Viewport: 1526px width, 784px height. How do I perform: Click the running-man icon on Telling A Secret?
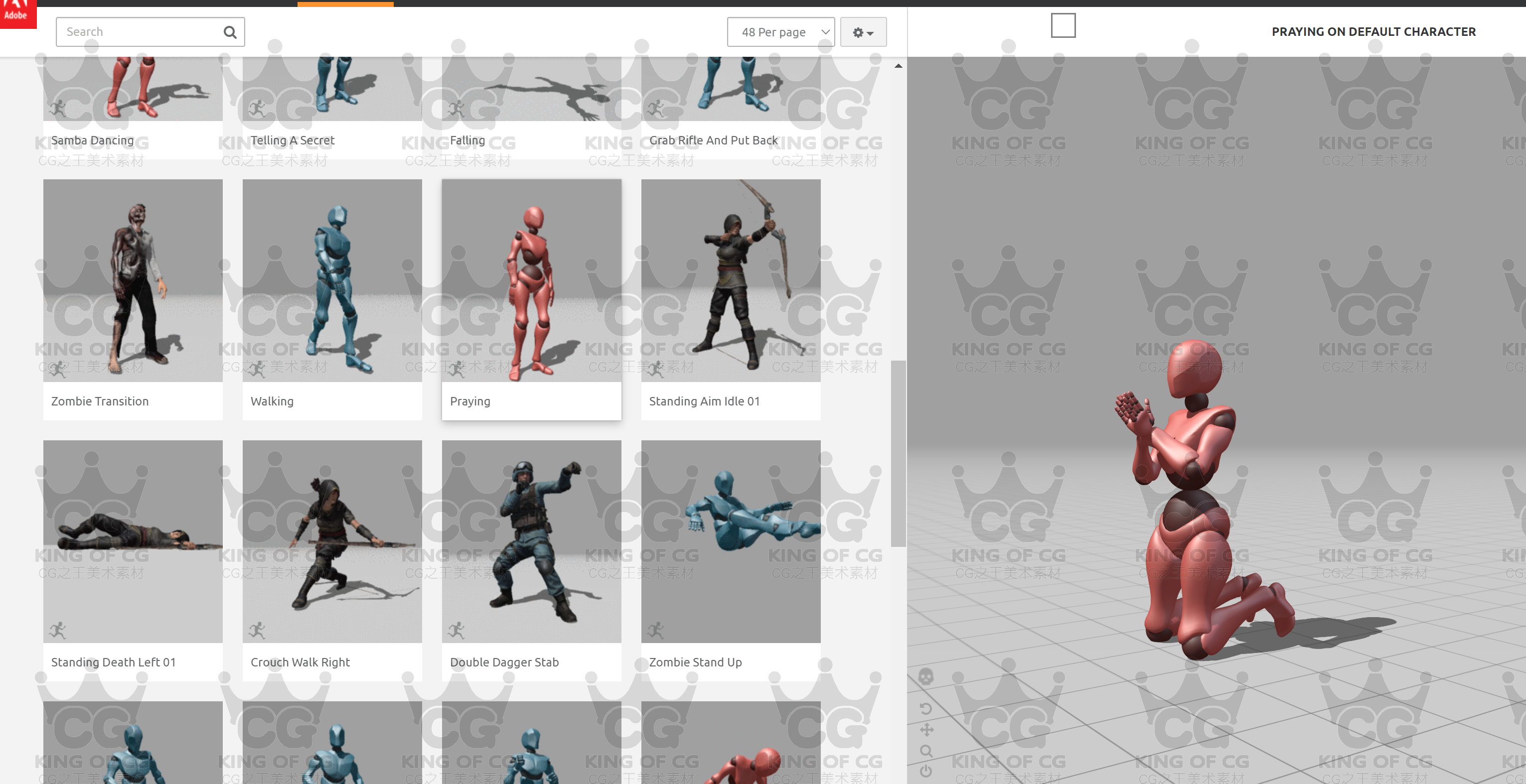pyautogui.click(x=257, y=109)
